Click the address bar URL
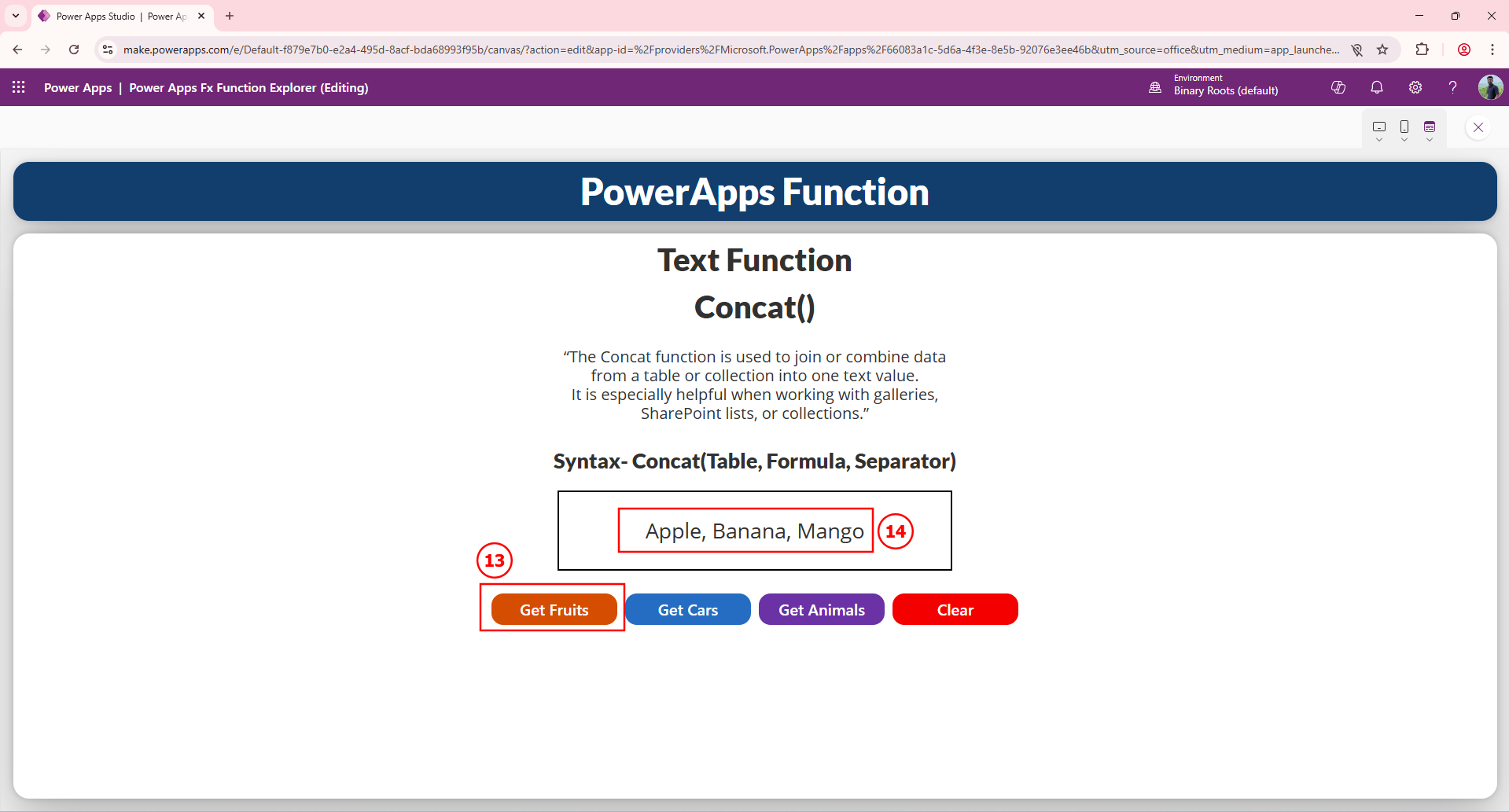The height and width of the screenshot is (812, 1509). pos(731,50)
